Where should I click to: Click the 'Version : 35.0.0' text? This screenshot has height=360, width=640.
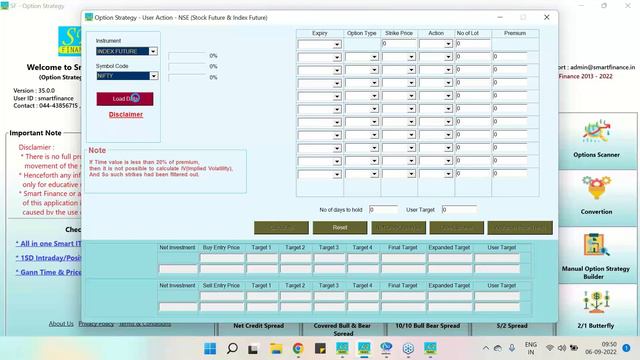coord(34,91)
